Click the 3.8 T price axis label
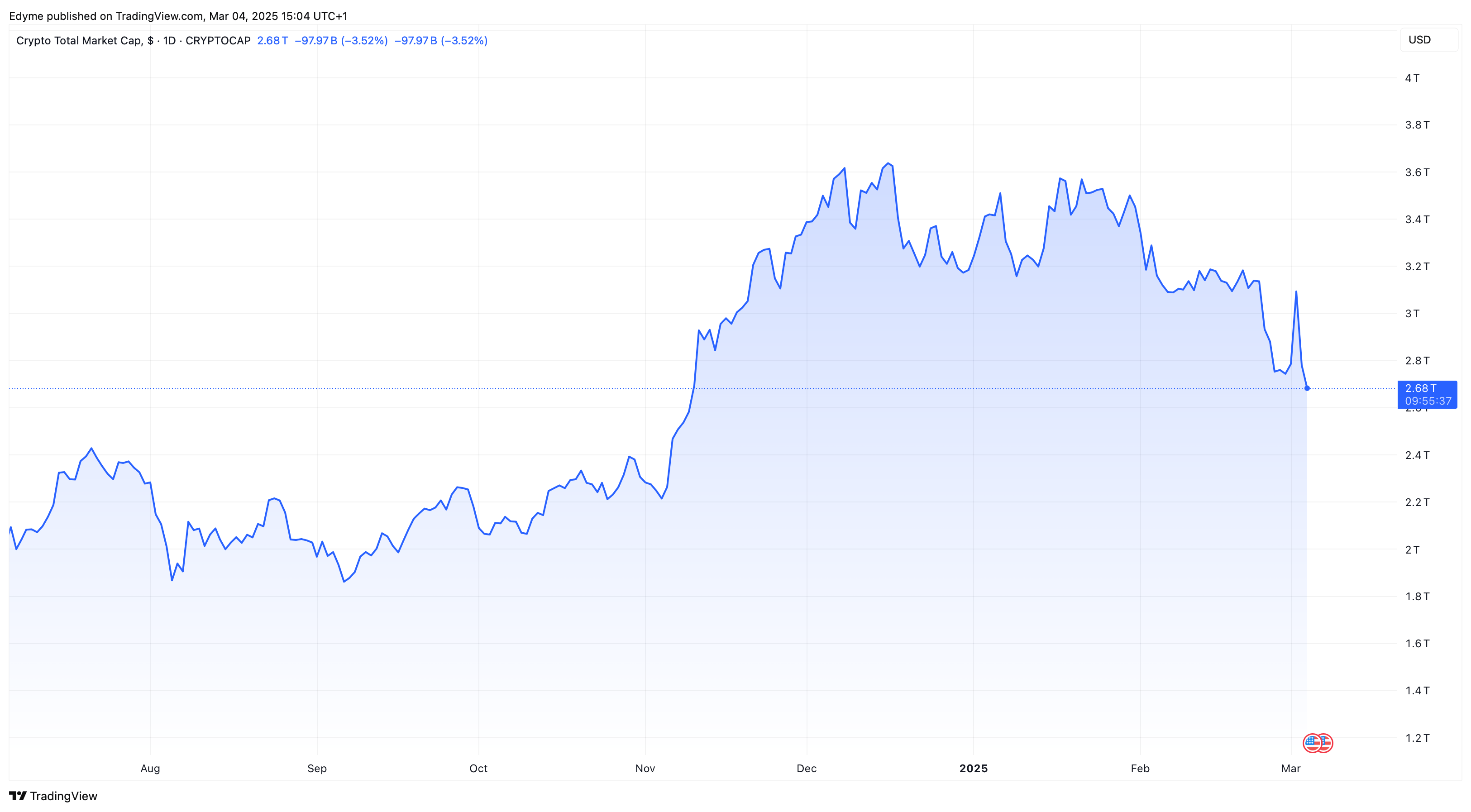The image size is (1471, 812). point(1417,125)
